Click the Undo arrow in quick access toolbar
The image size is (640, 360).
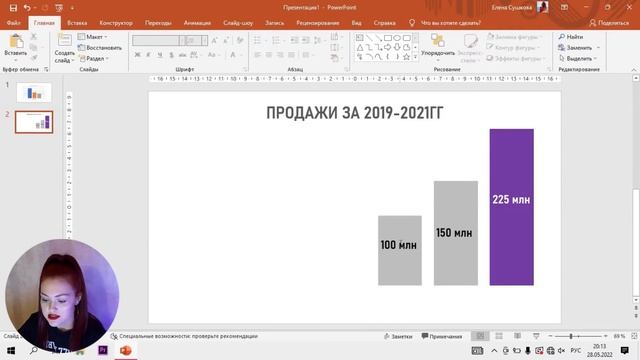(27, 8)
